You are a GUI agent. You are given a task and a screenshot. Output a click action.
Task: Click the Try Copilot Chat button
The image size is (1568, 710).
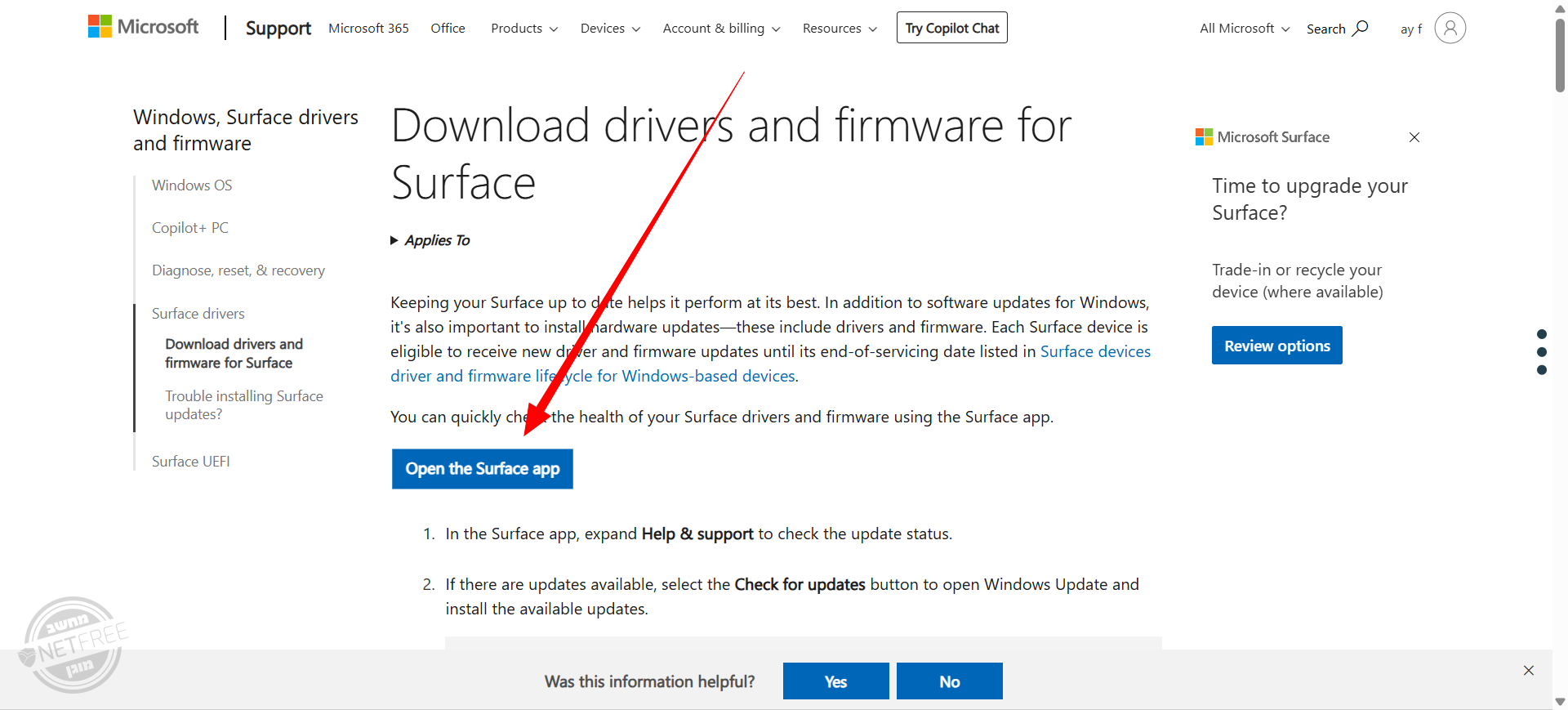pyautogui.click(x=951, y=28)
